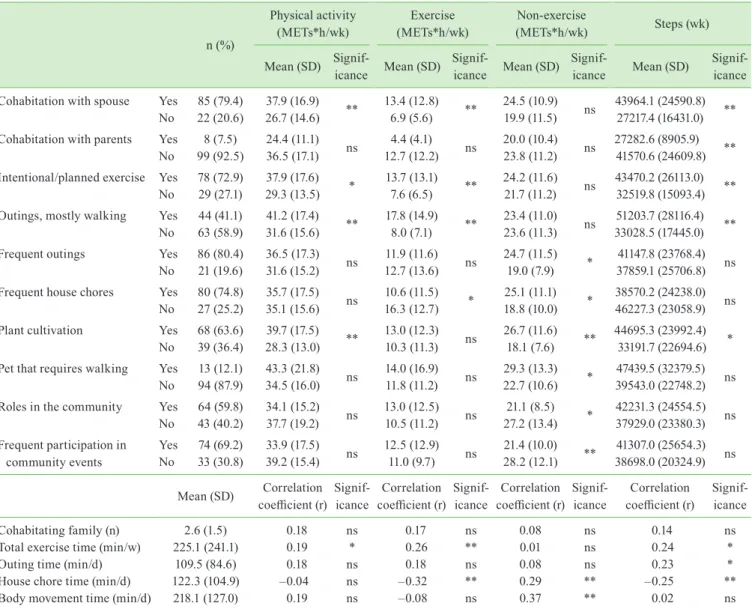Image resolution: width=752 pixels, height=609 pixels.
Task: Click the value '47439.5 (32379.5)'
Action: click(x=660, y=369)
